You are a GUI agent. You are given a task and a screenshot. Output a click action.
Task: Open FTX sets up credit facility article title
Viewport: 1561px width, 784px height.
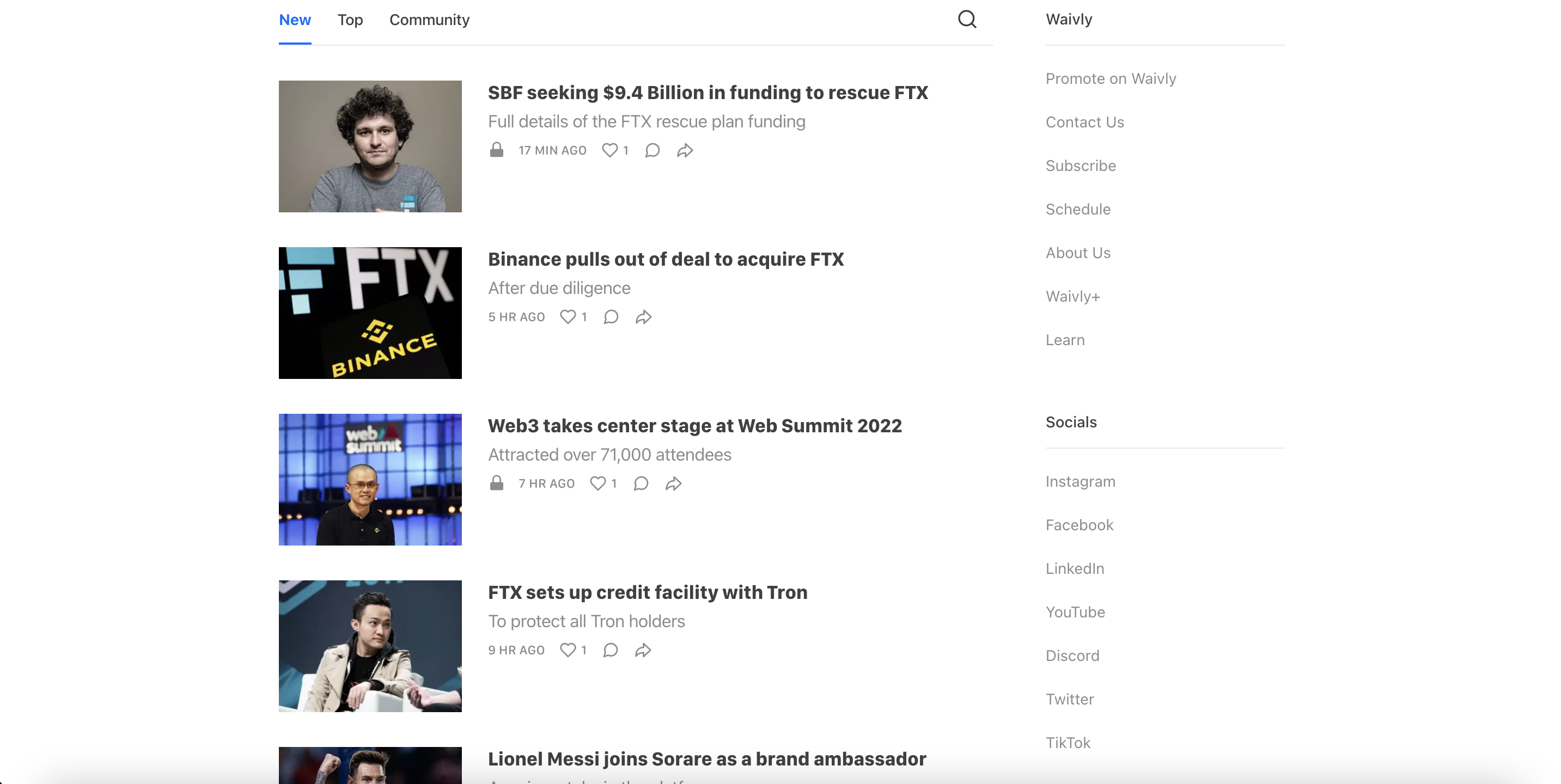(648, 592)
